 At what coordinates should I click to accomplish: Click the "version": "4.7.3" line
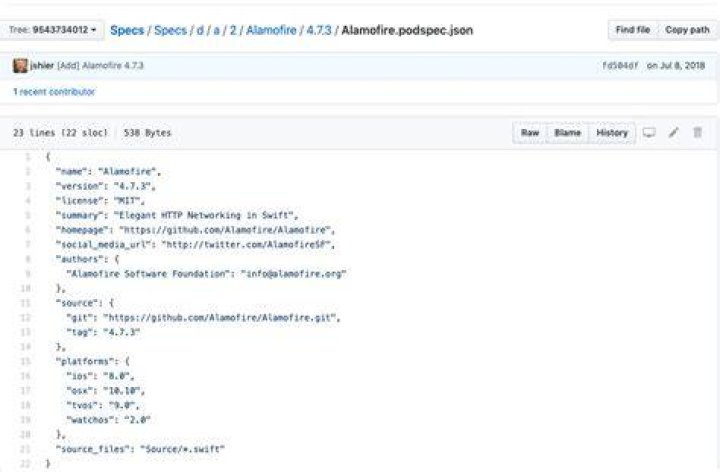106,186
